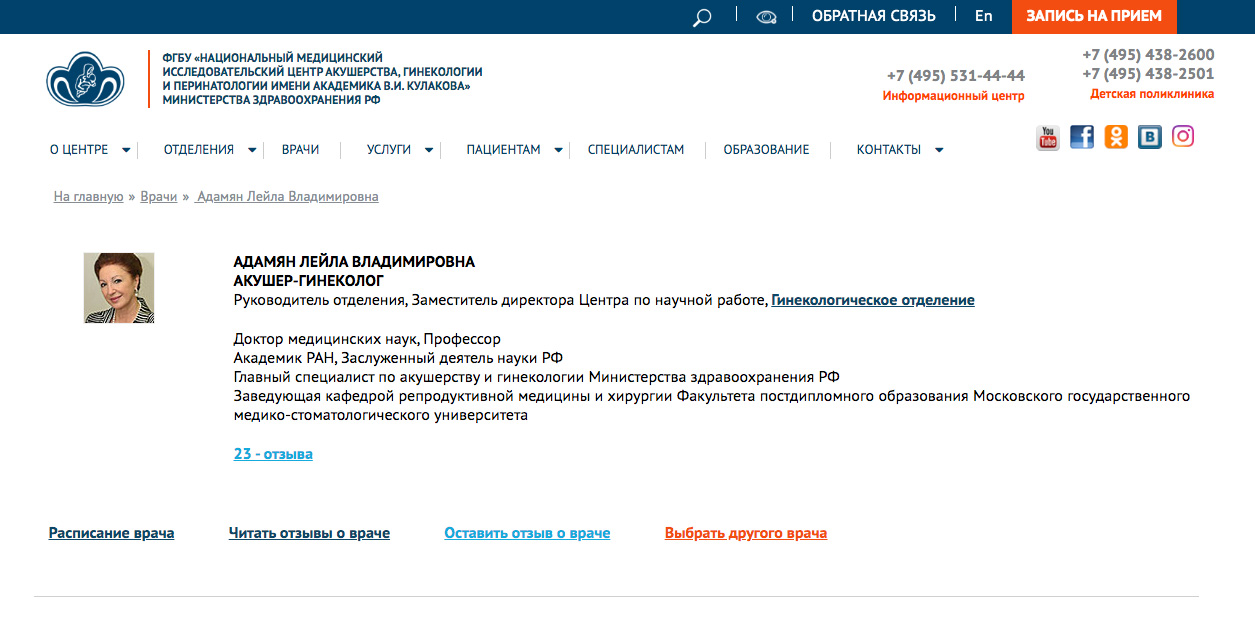Expand the КОНТАКТЫ dropdown arrow

(x=939, y=150)
